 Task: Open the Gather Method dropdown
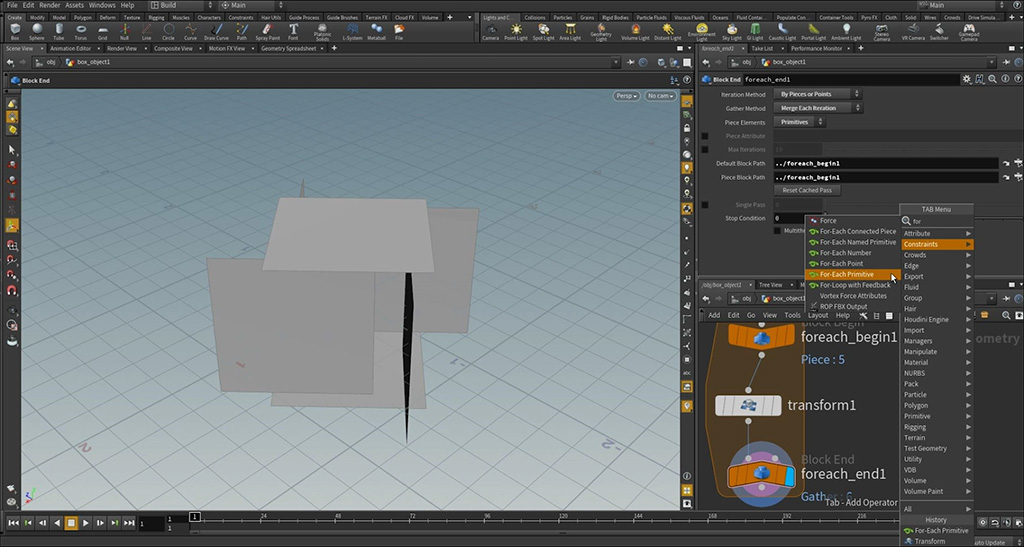click(x=818, y=108)
